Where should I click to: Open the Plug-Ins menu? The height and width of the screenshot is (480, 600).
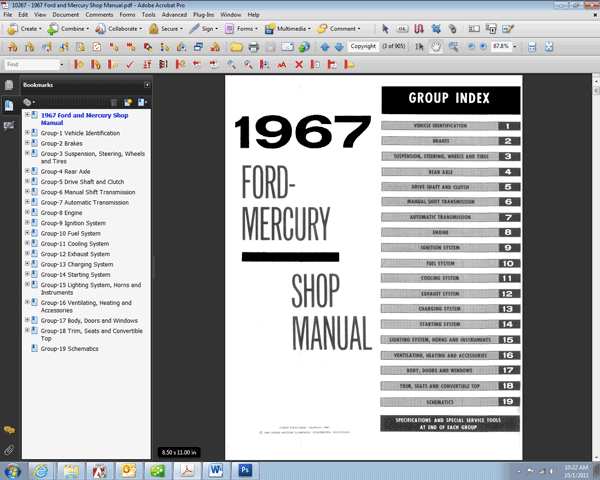click(203, 15)
